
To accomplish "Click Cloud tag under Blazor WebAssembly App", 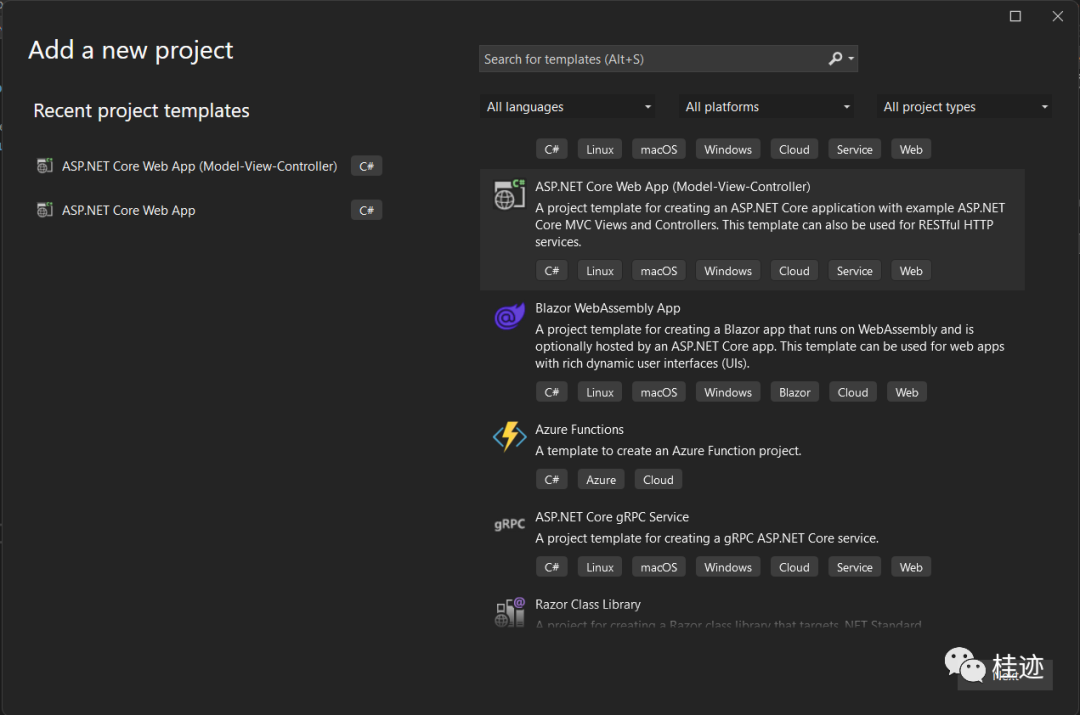I will click(x=853, y=392).
